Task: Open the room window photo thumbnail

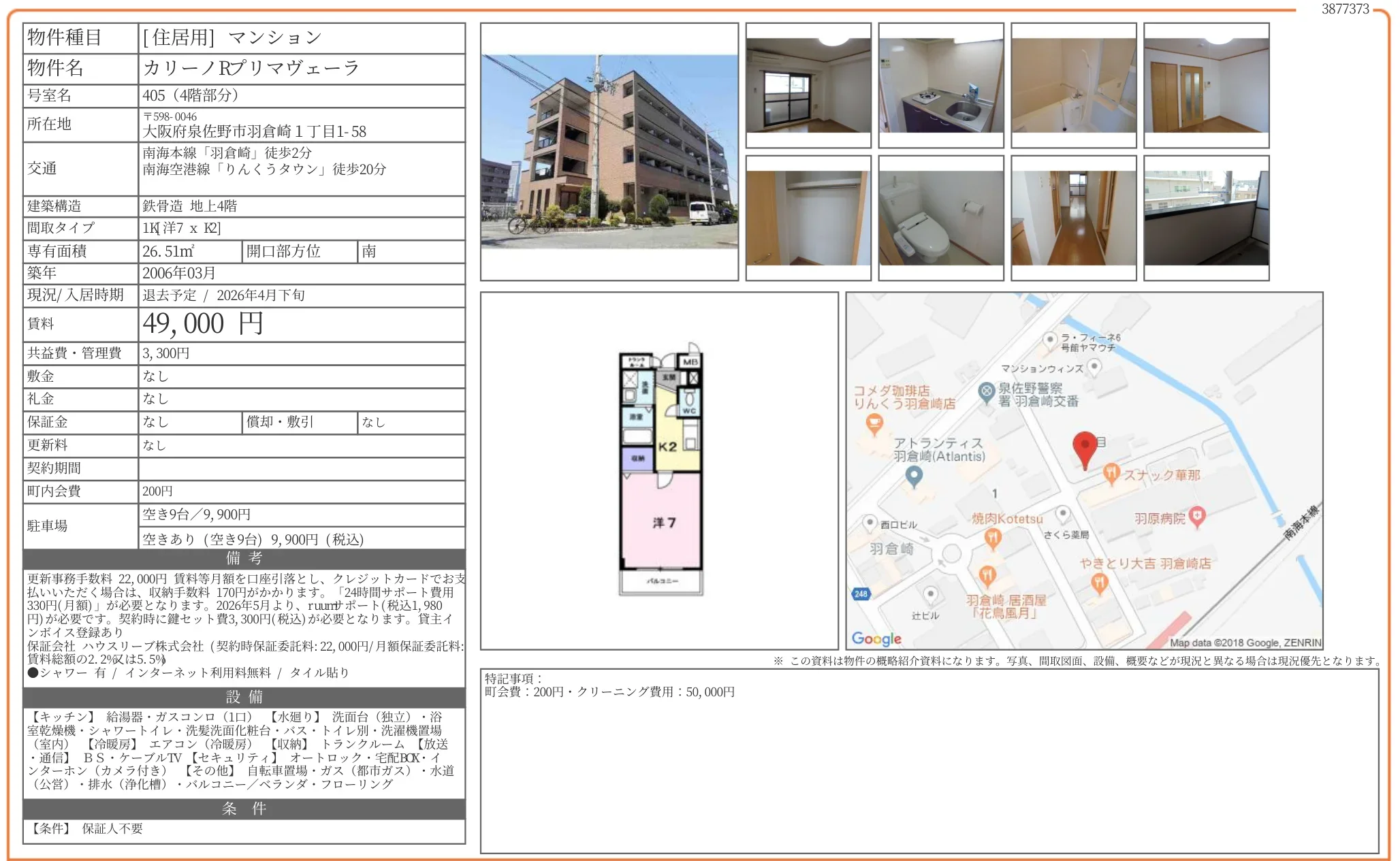Action: 808,85
